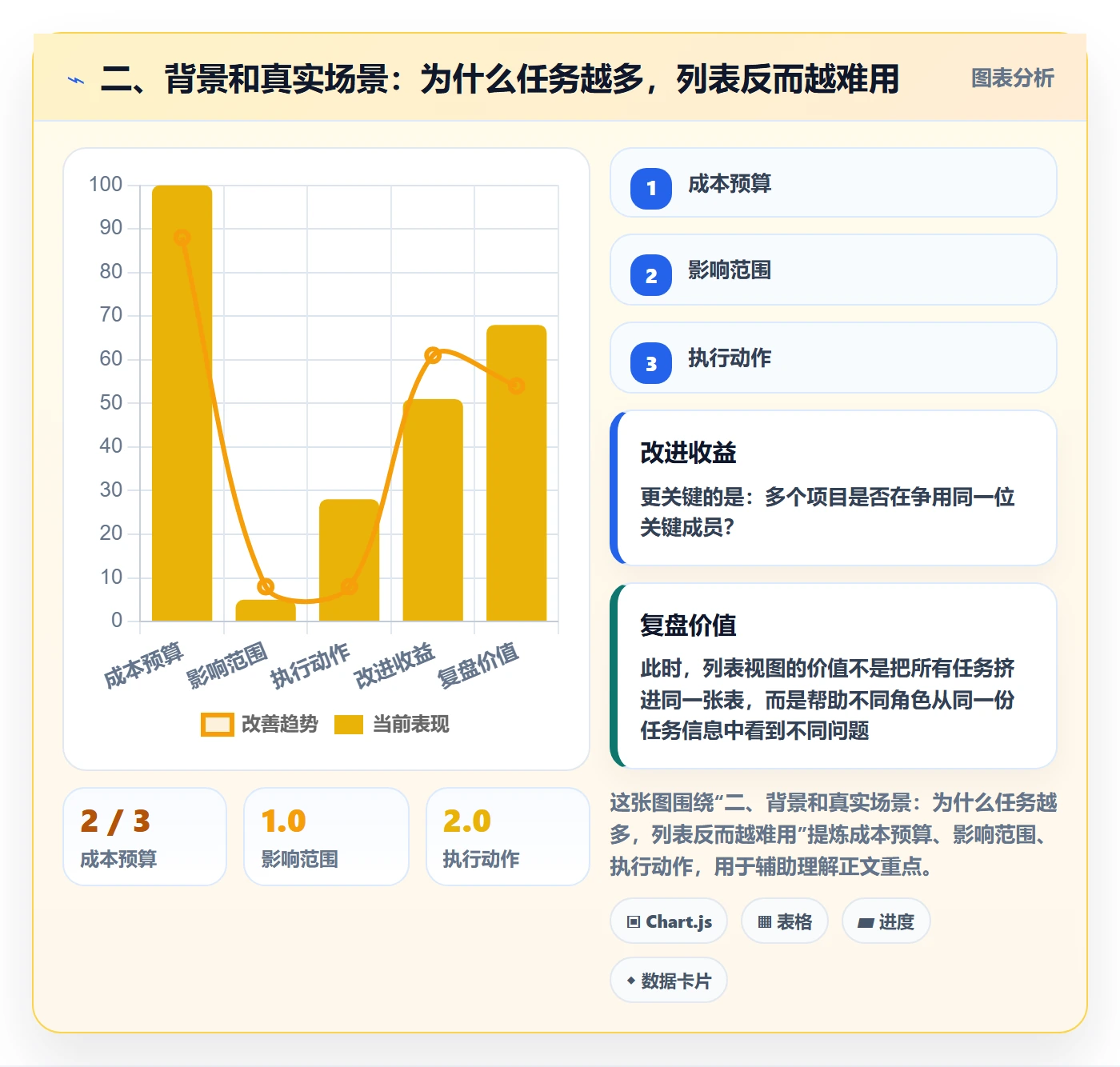Click the diamond icon inside the 数据卡片 tag
The width and height of the screenshot is (1120, 1067).
[x=631, y=981]
